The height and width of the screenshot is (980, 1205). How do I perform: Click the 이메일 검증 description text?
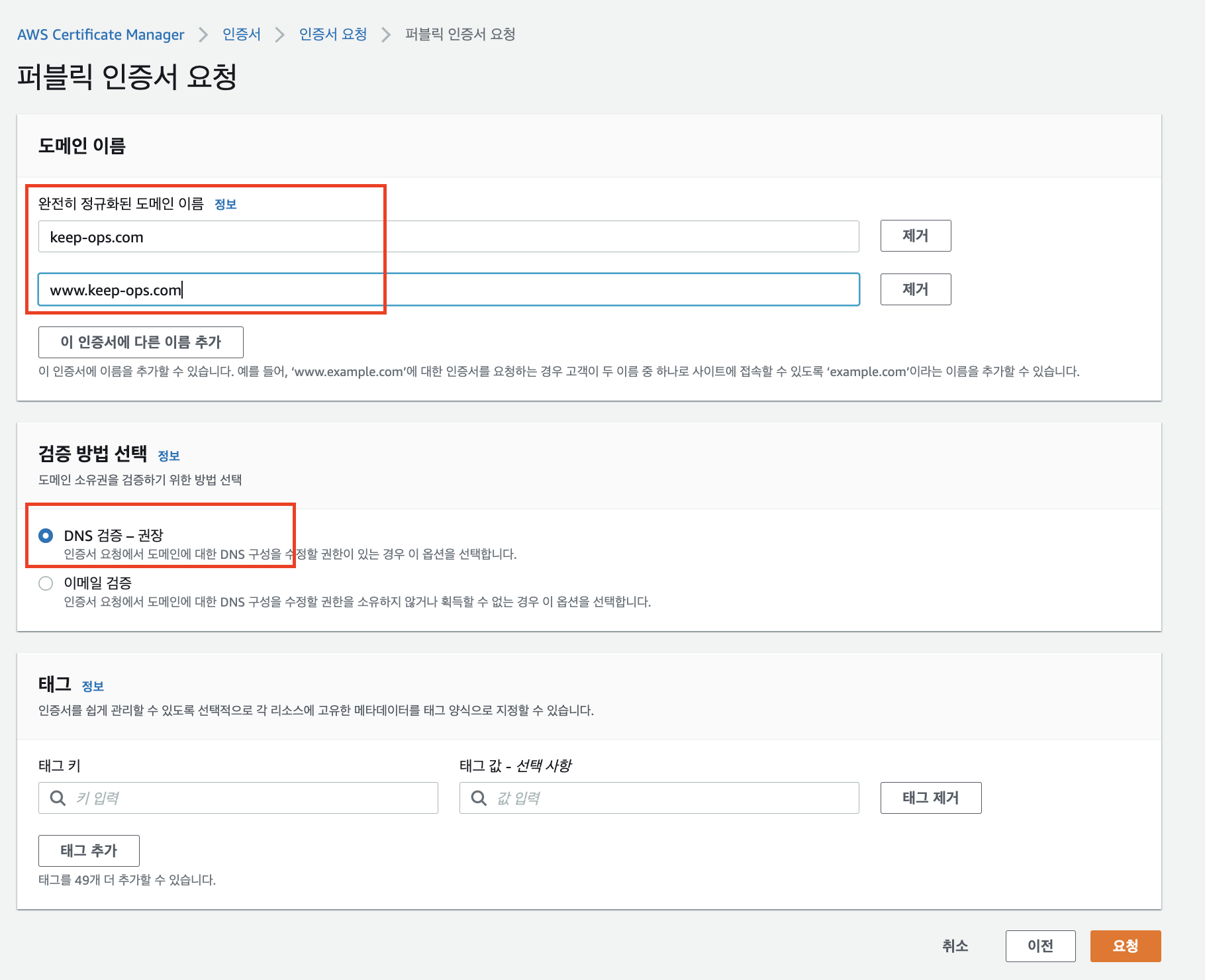pyautogui.click(x=358, y=602)
